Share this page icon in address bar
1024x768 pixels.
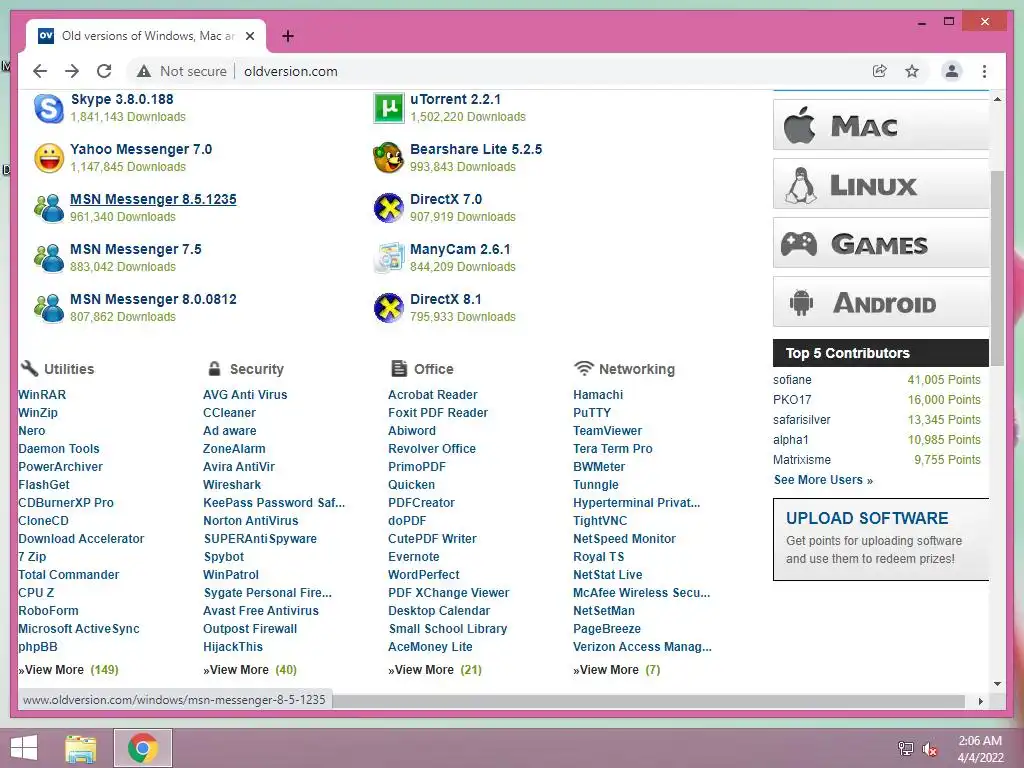pos(880,71)
